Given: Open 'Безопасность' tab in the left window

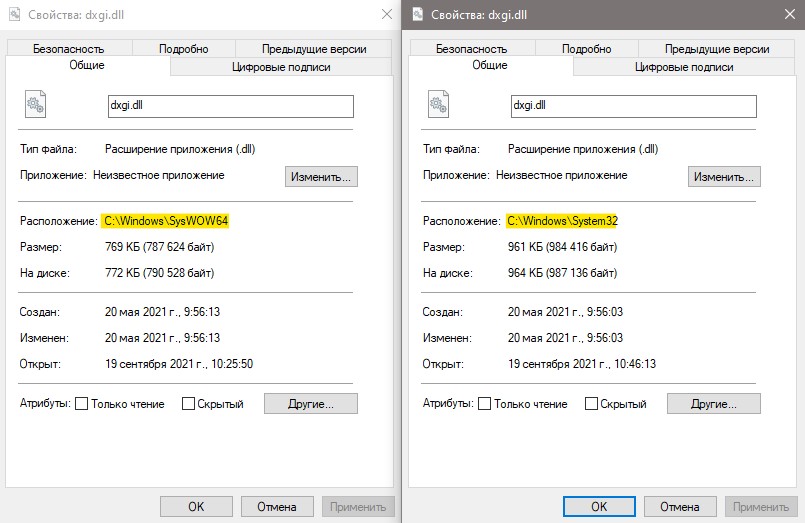Looking at the screenshot, I should [69, 49].
